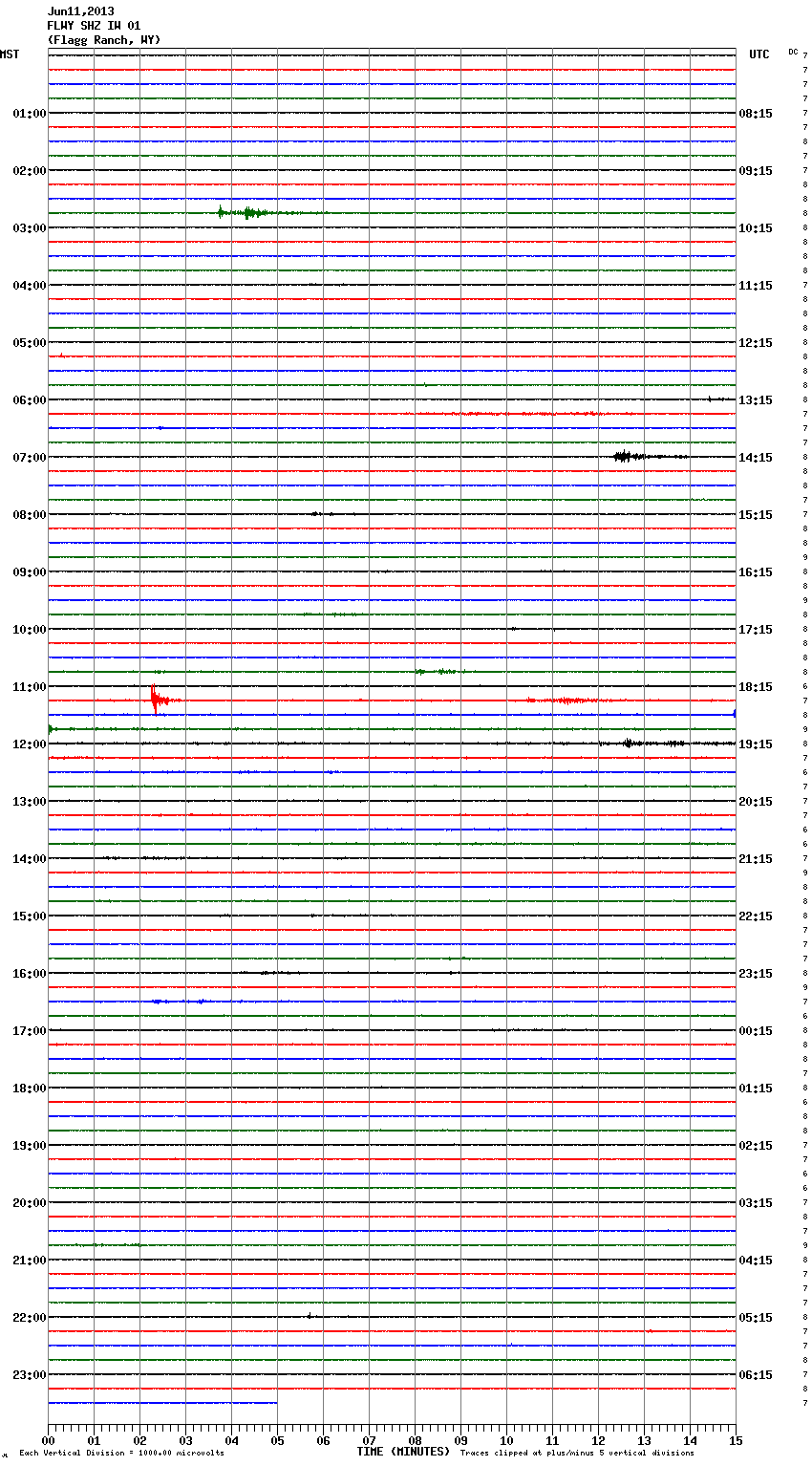The height and width of the screenshot is (1466, 812).
Task: Select the 14:00 MST row label
Action: coord(30,859)
